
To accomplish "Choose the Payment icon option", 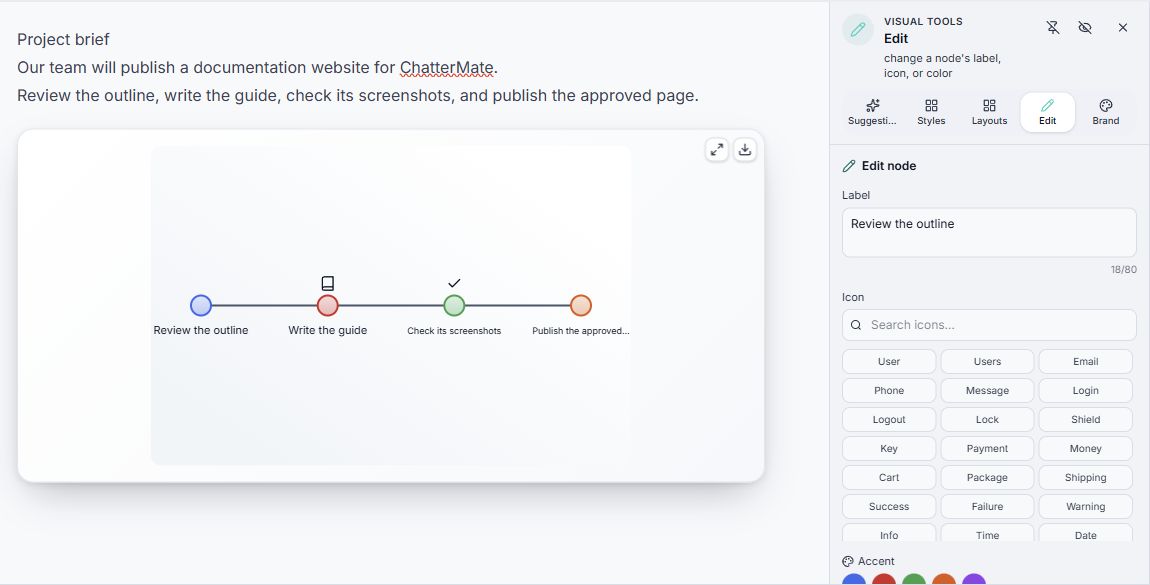I will (987, 449).
